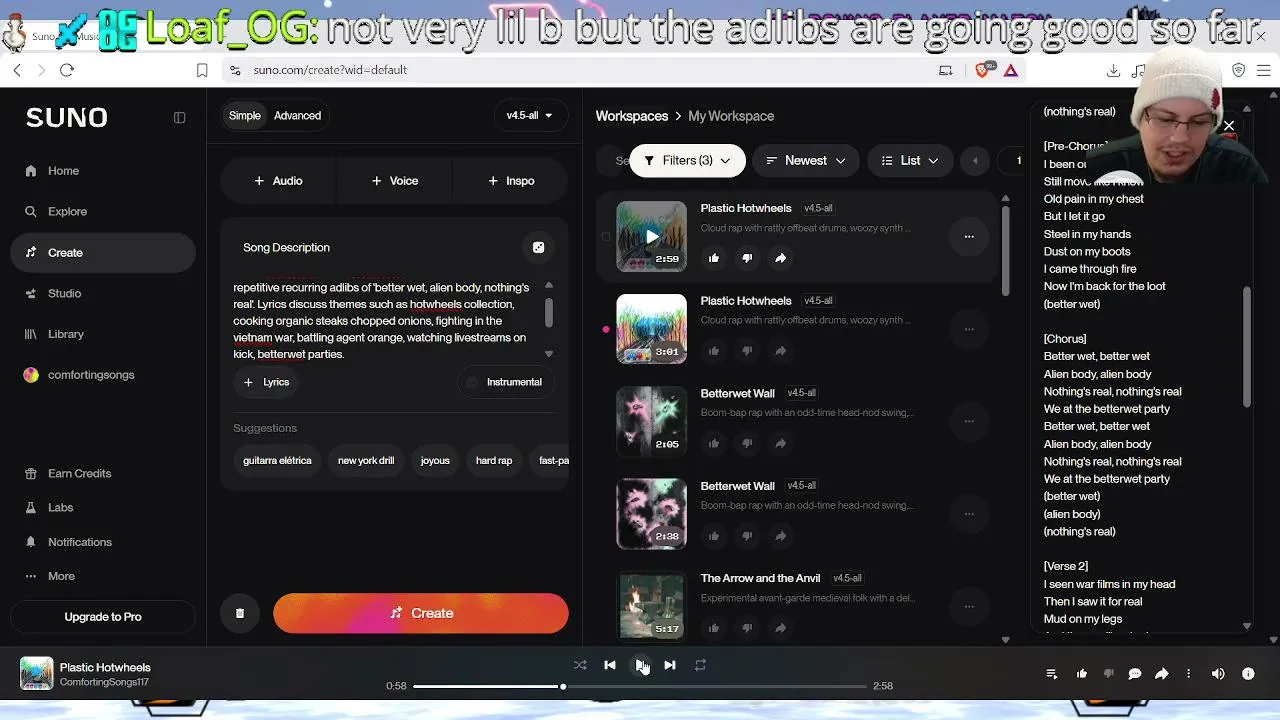Image resolution: width=1280 pixels, height=720 pixels.
Task: Skip to the next track in player
Action: coord(670,665)
